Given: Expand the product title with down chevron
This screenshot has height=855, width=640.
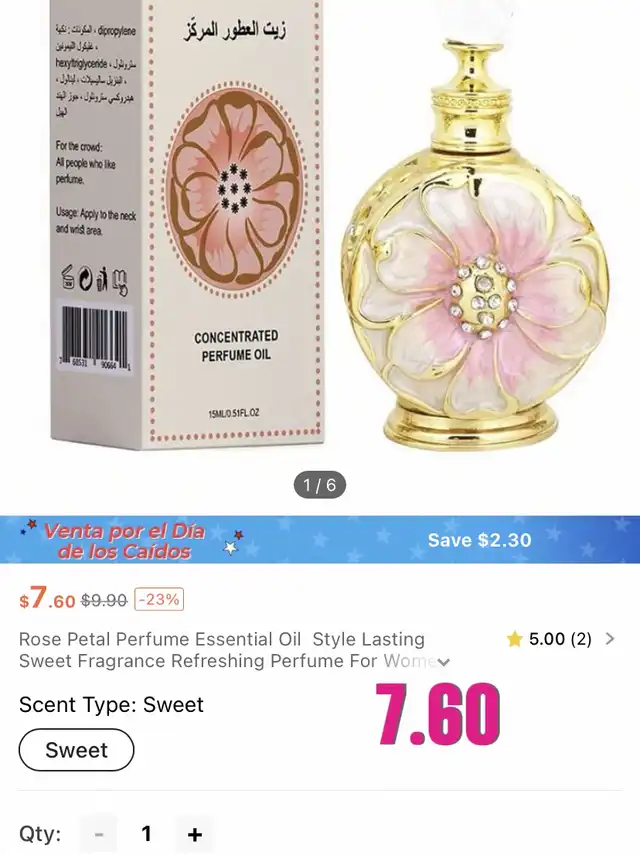Looking at the screenshot, I should (444, 662).
